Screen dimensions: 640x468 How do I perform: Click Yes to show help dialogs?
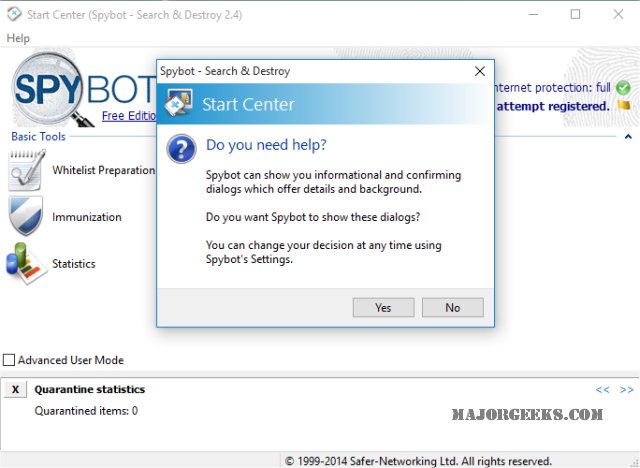click(383, 307)
